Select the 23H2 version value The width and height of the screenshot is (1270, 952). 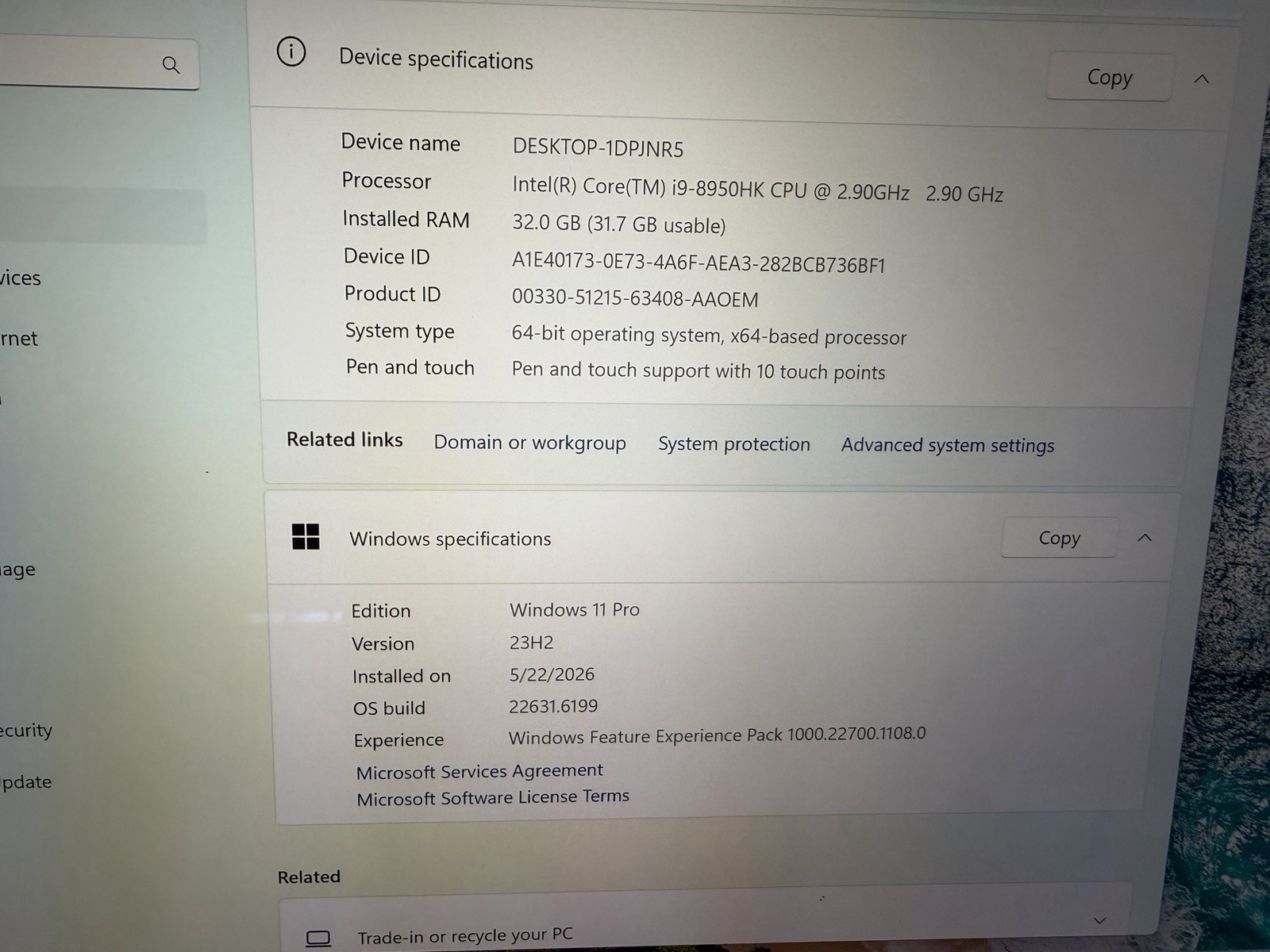(x=531, y=643)
